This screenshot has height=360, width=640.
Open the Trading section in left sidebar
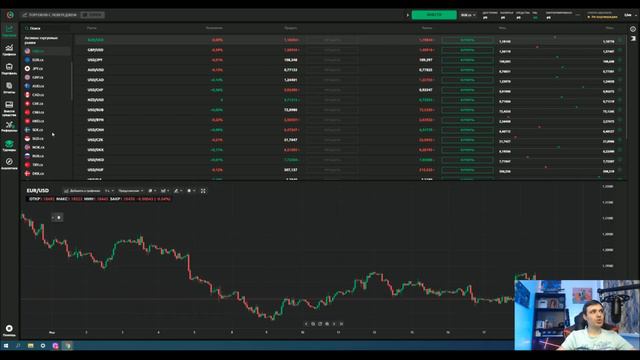9,31
